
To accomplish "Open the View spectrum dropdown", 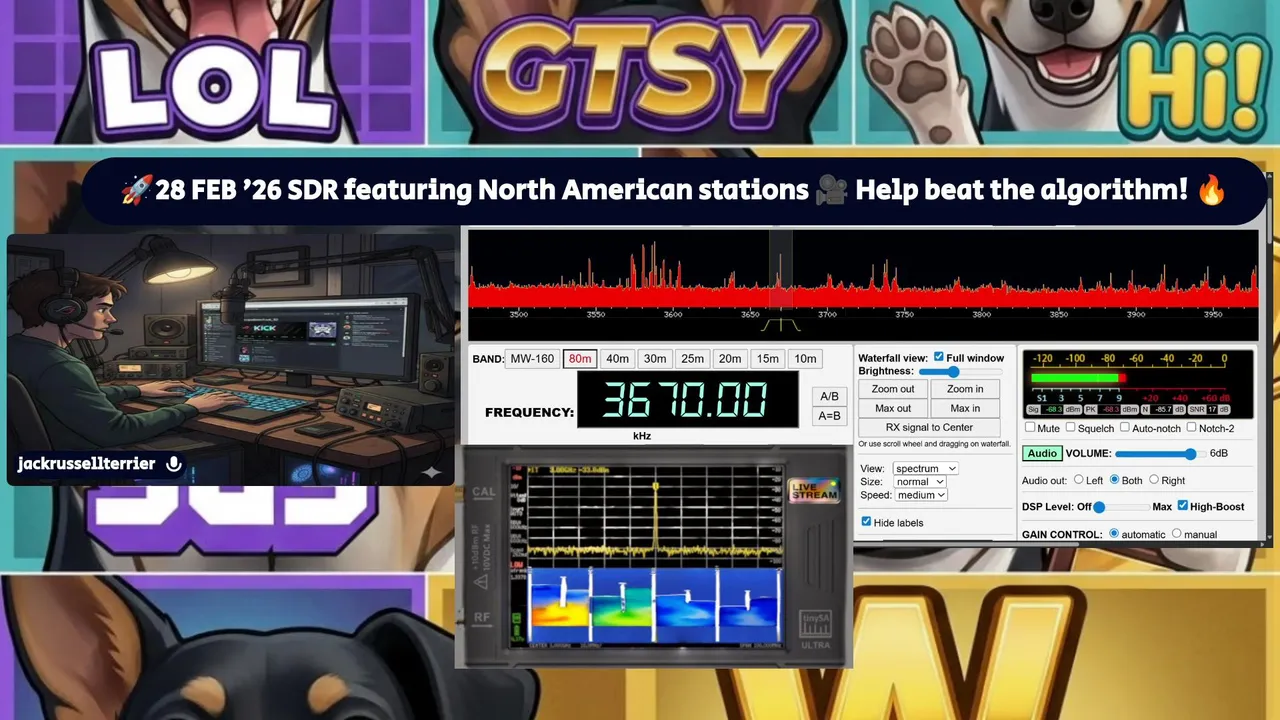I will [x=925, y=468].
